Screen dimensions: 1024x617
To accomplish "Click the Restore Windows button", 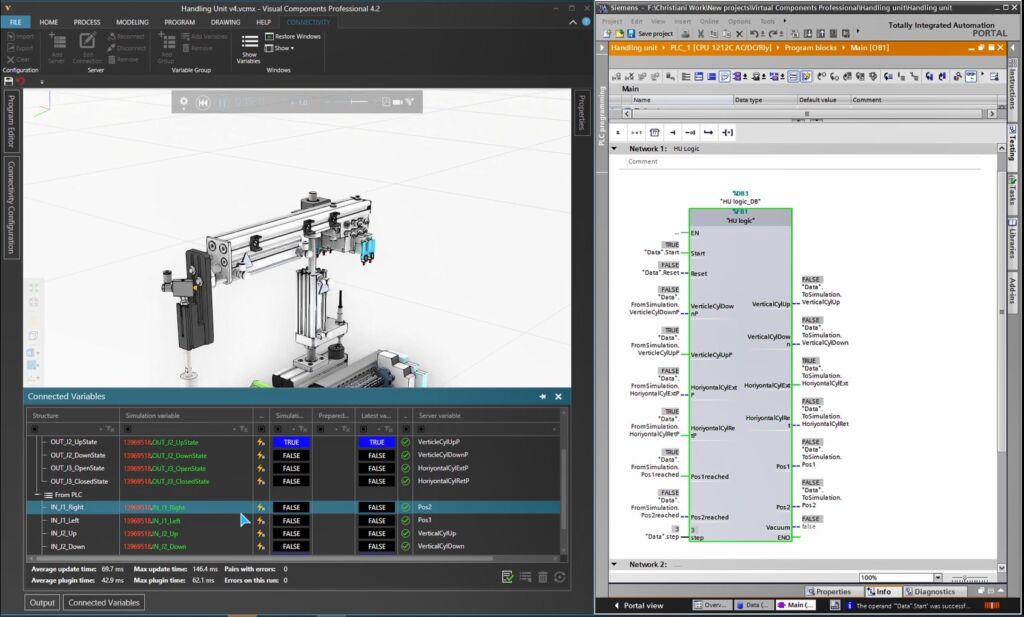I will [x=291, y=36].
